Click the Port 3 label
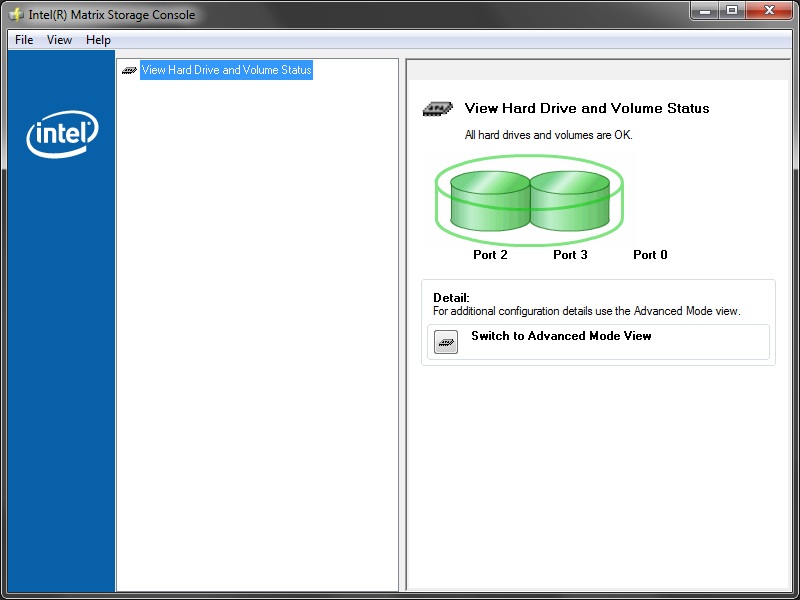Image resolution: width=800 pixels, height=600 pixels. tap(570, 255)
